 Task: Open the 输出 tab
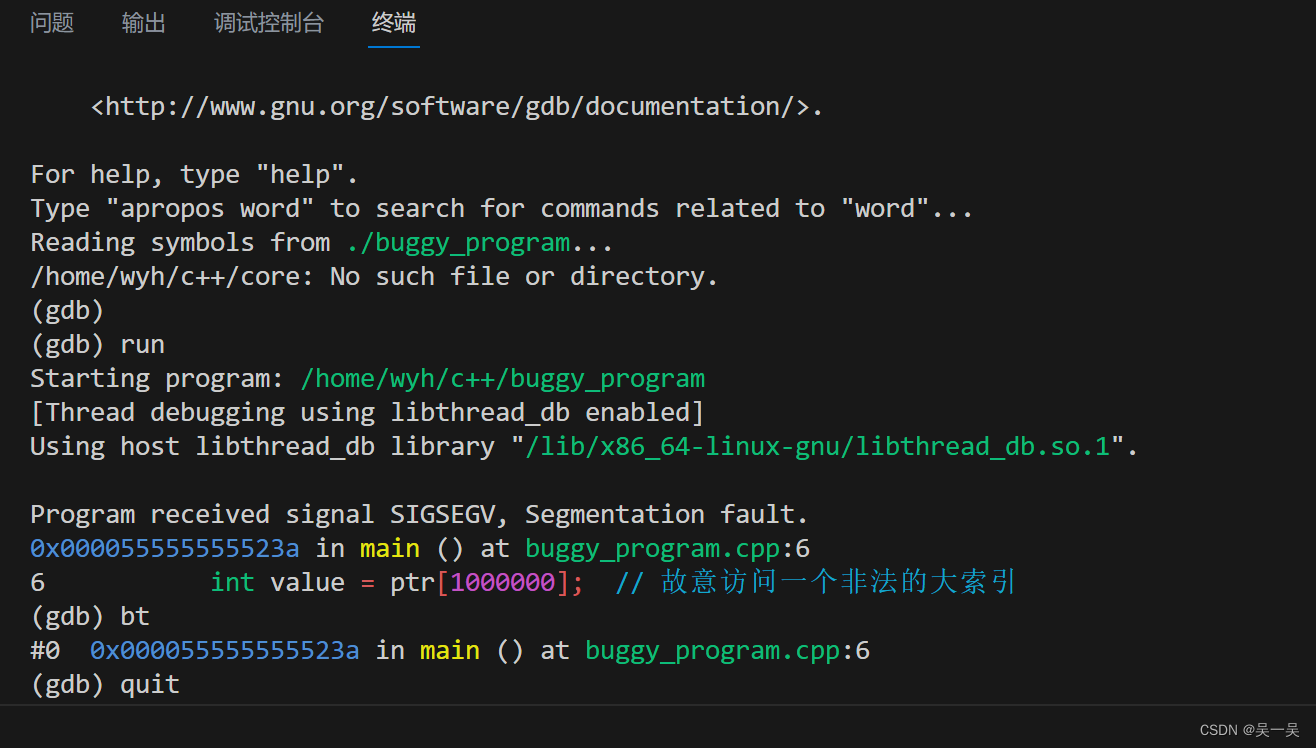click(143, 23)
